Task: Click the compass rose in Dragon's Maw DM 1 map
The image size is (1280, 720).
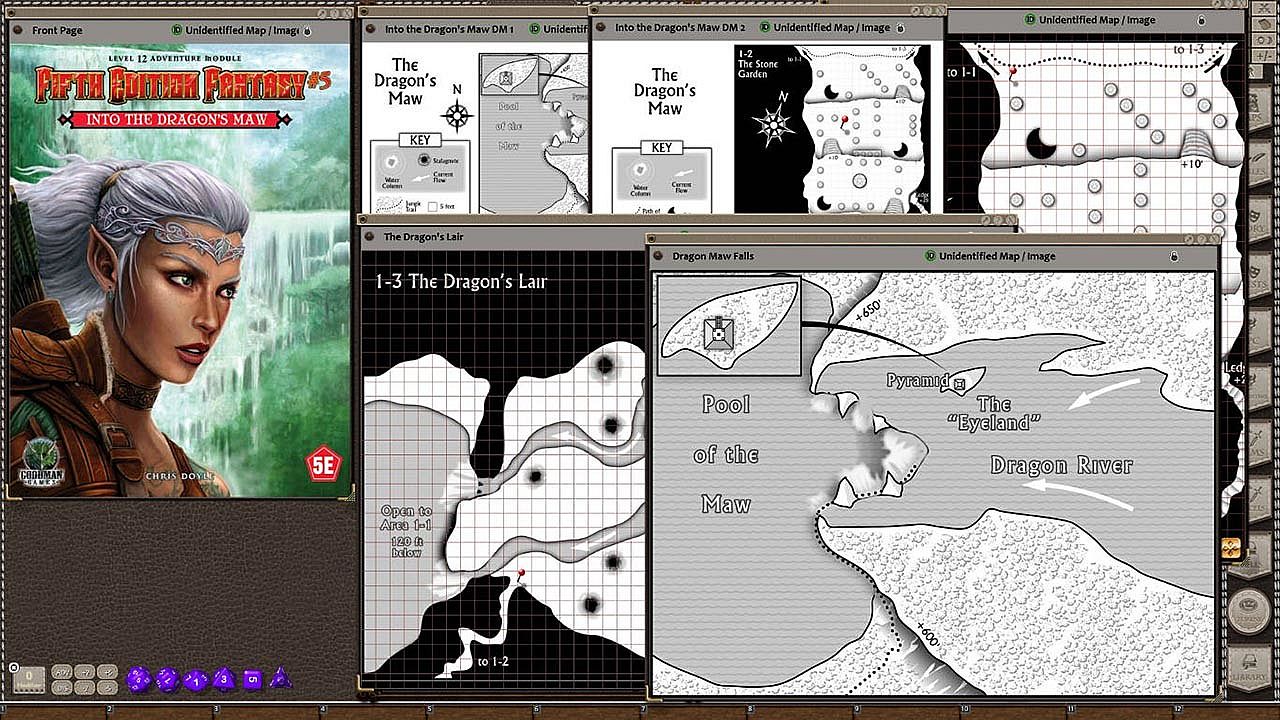Action: coord(457,114)
